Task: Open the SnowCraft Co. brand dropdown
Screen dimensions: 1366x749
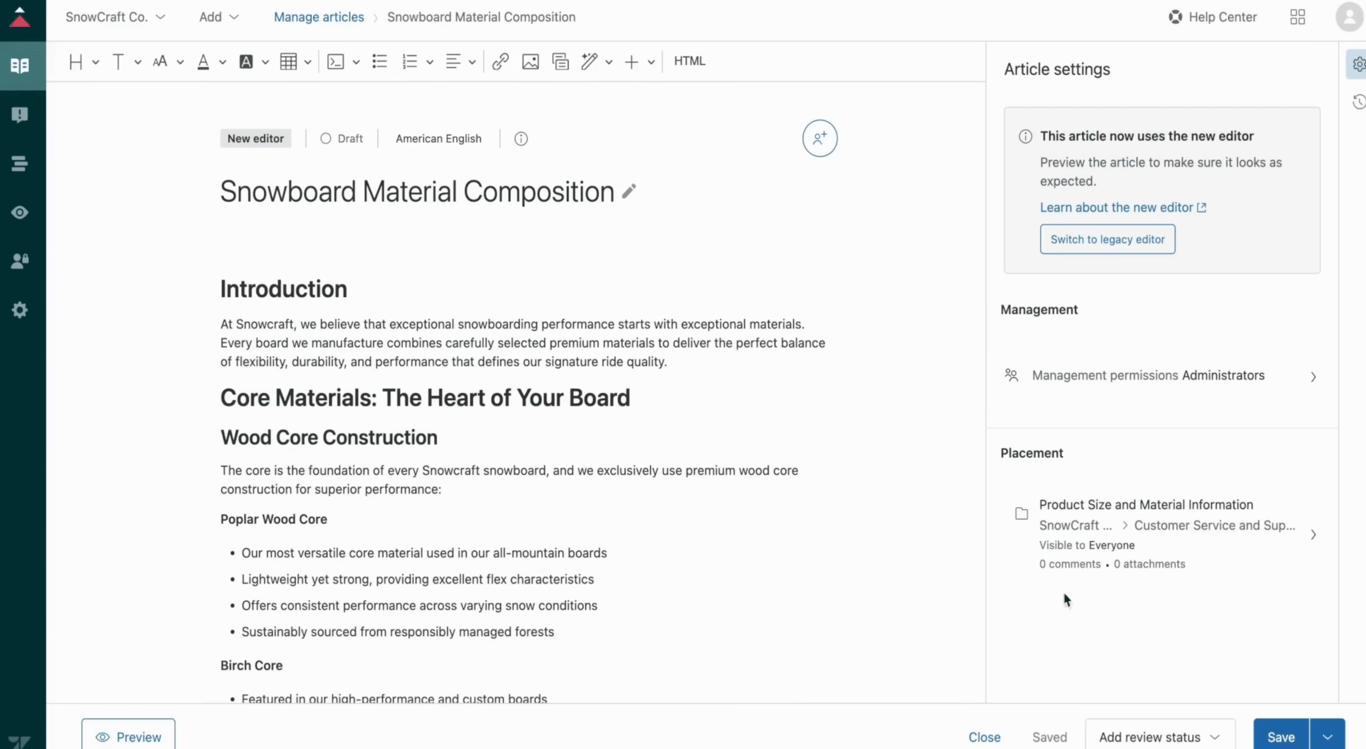Action: [x=115, y=17]
